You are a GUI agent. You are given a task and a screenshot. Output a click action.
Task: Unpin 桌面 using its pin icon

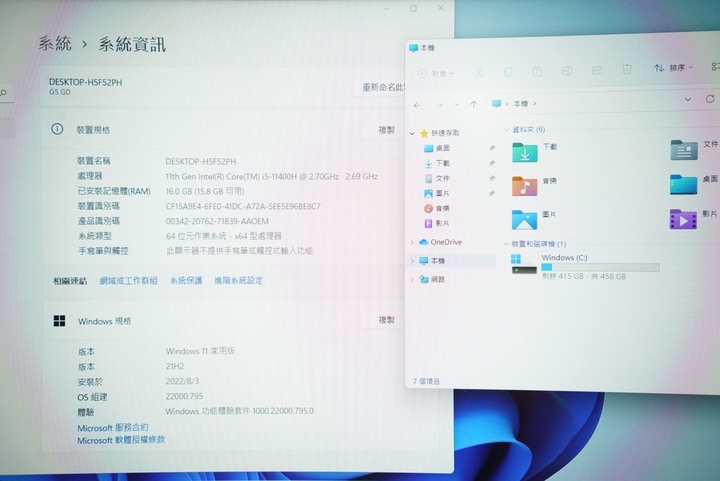492,148
